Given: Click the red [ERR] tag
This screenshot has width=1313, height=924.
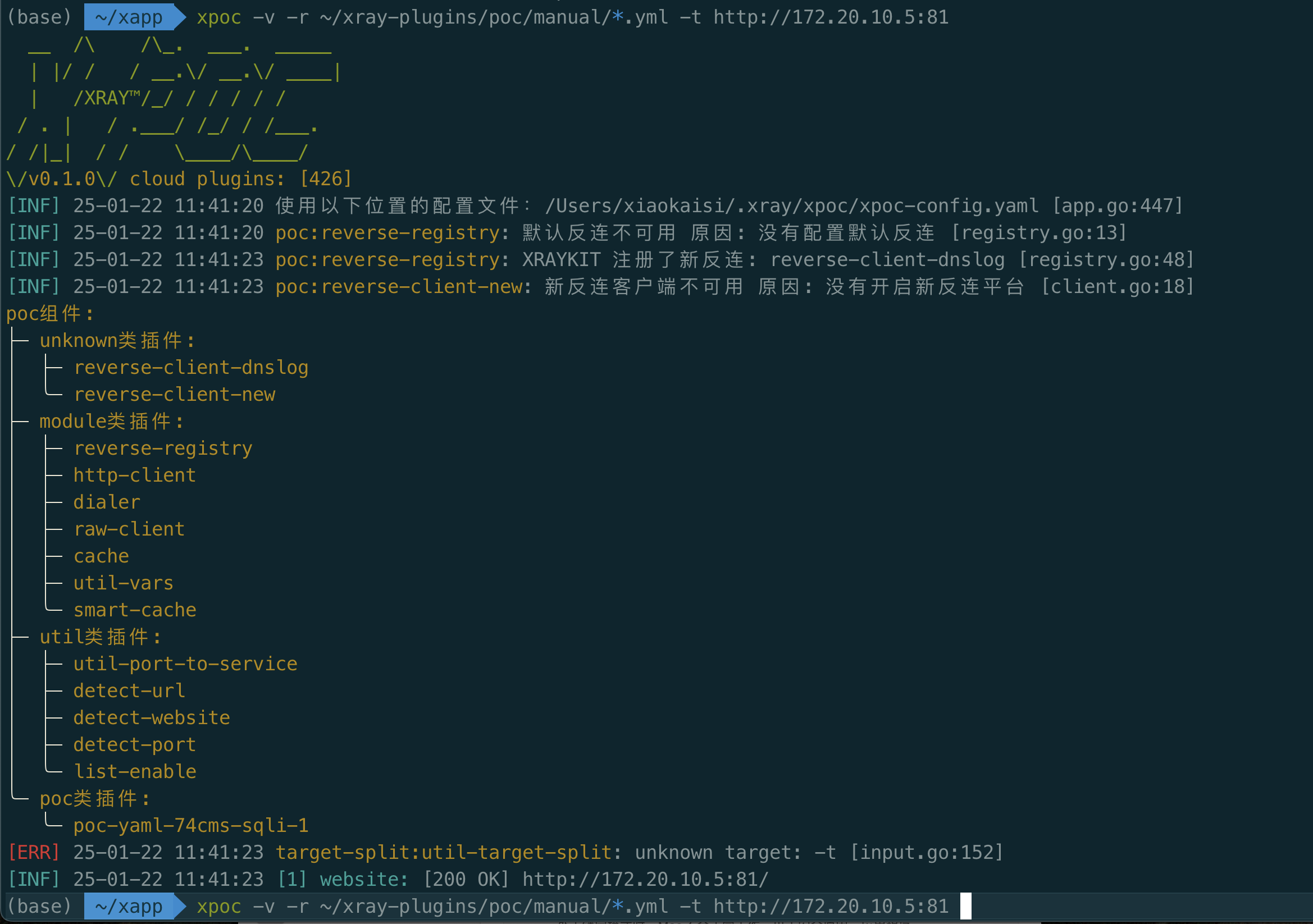Looking at the screenshot, I should 34,852.
